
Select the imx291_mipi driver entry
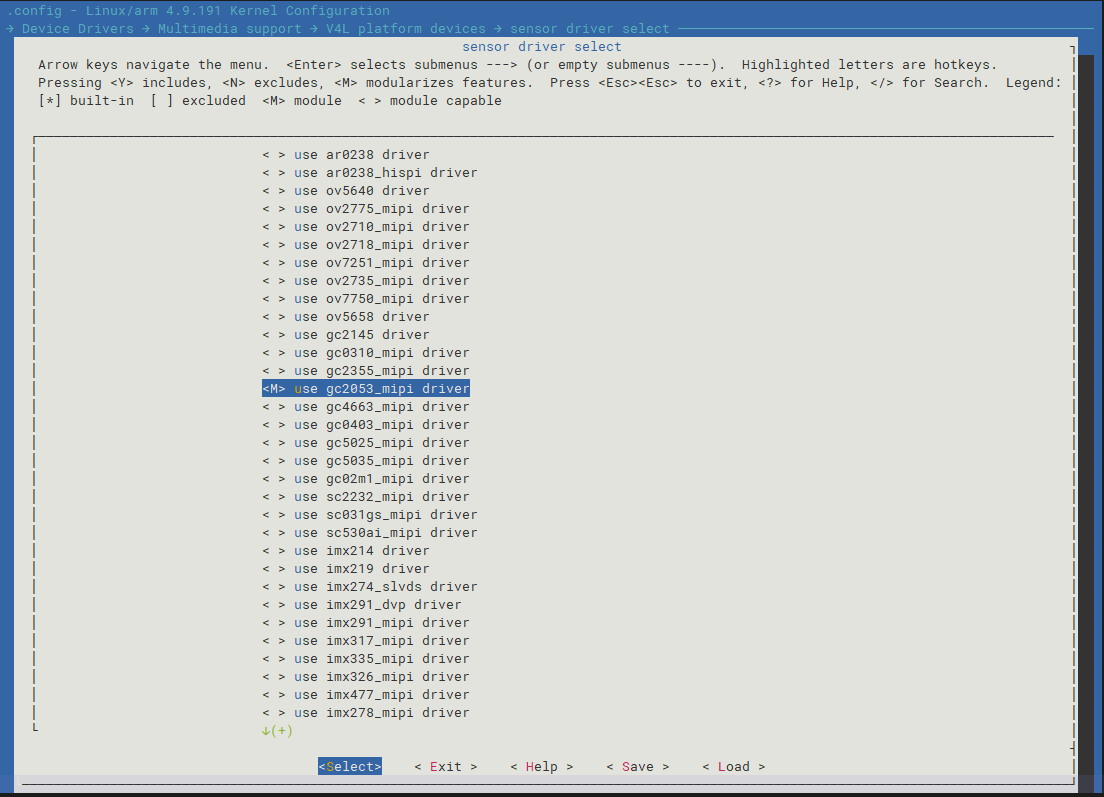point(365,622)
